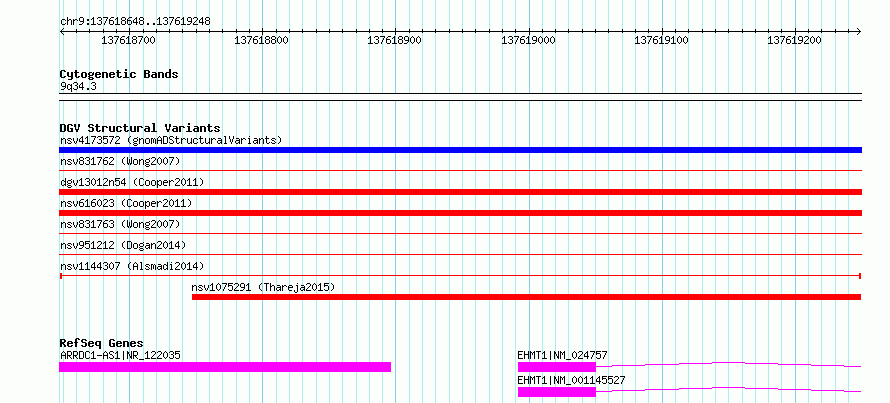Click ruler coordinate 137619200
Viewport: 890px width, 403px height.
(x=795, y=40)
